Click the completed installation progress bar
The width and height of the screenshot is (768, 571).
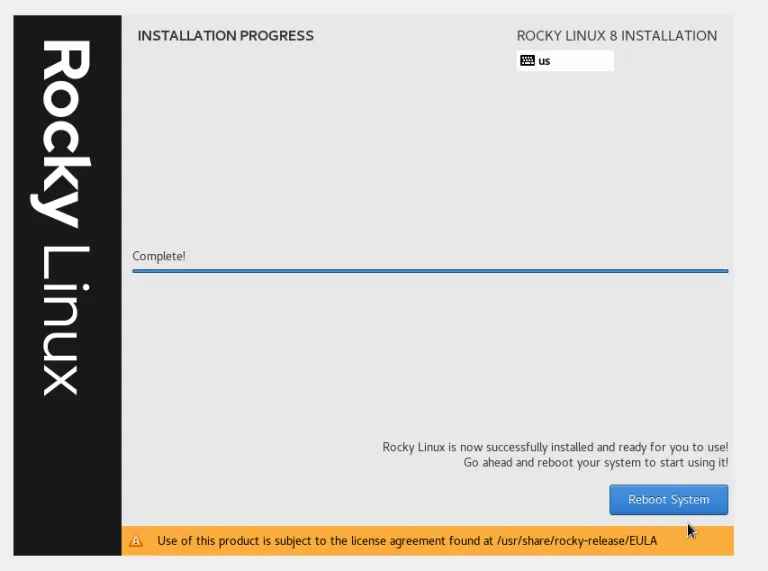[430, 271]
